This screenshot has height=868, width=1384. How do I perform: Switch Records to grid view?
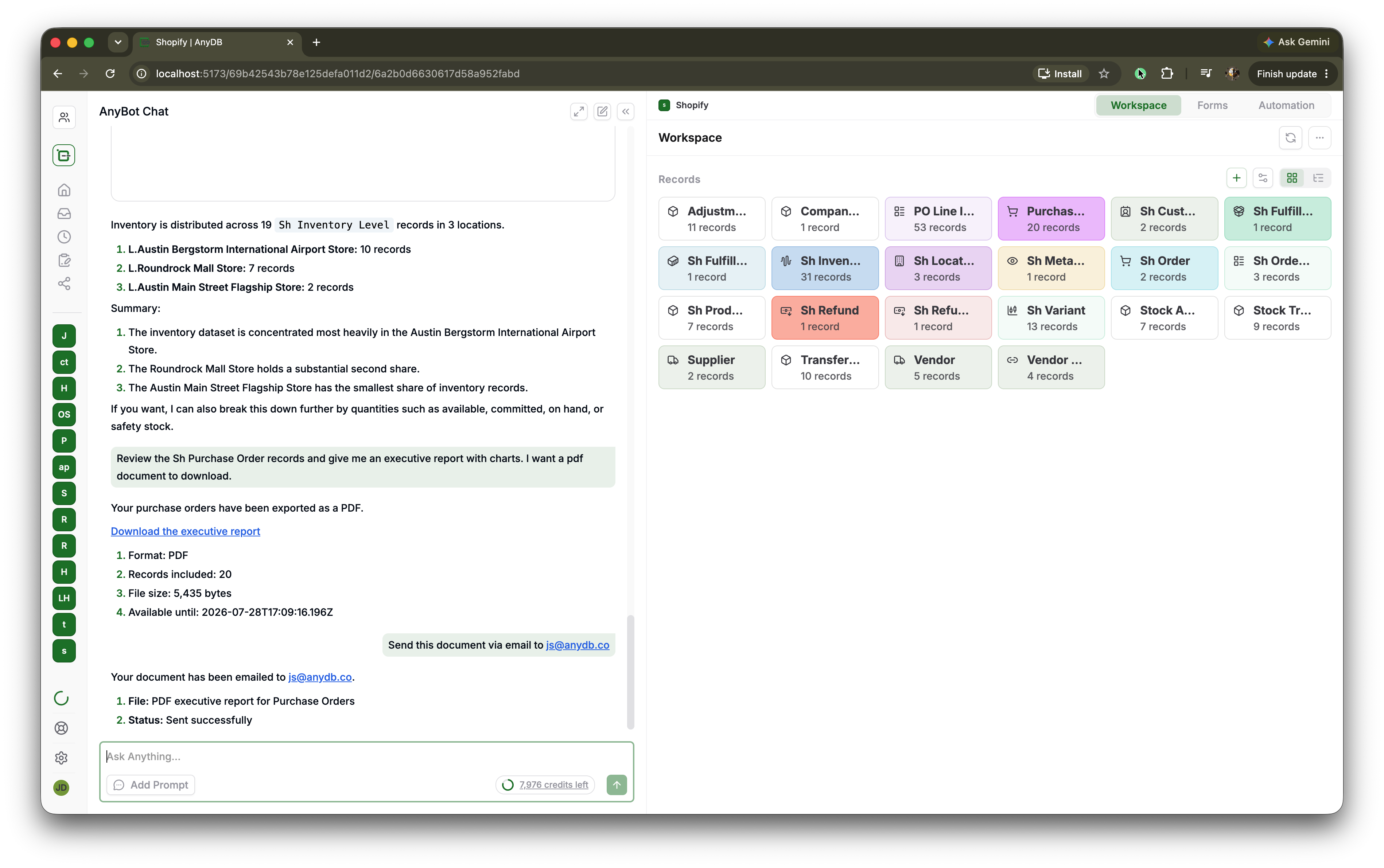1292,178
